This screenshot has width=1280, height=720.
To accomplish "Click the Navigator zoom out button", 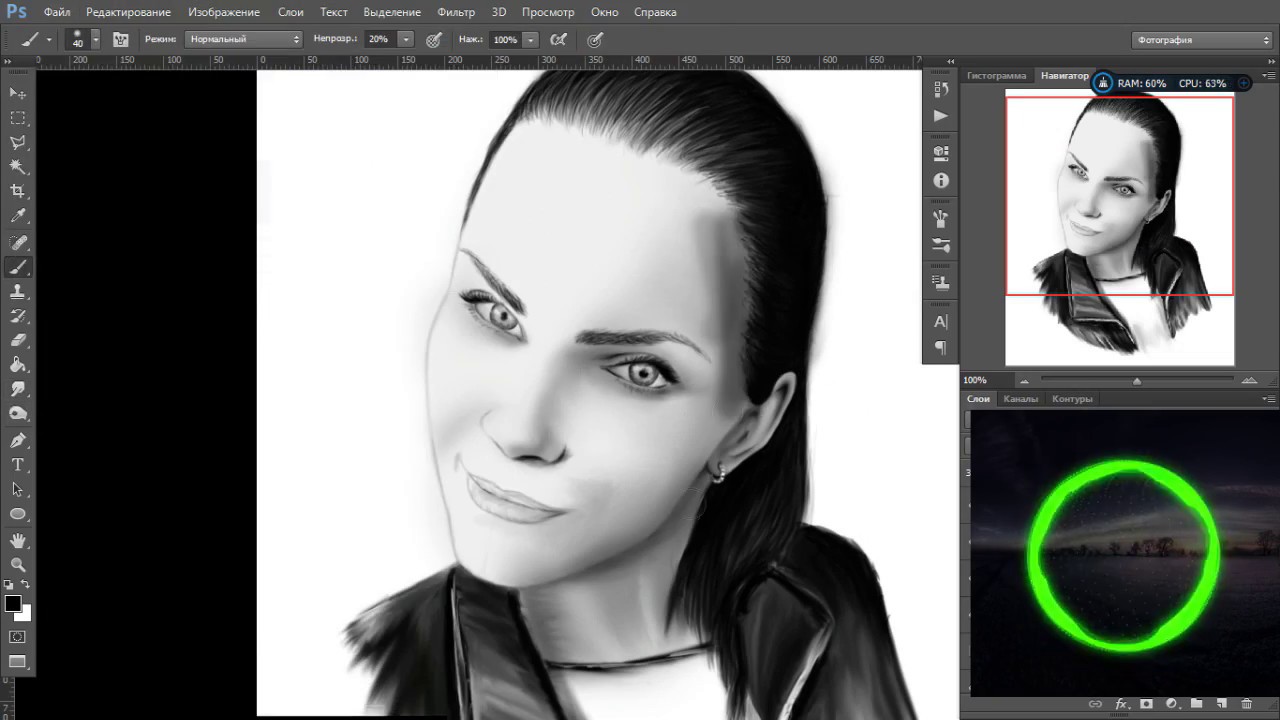I will 1024,381.
